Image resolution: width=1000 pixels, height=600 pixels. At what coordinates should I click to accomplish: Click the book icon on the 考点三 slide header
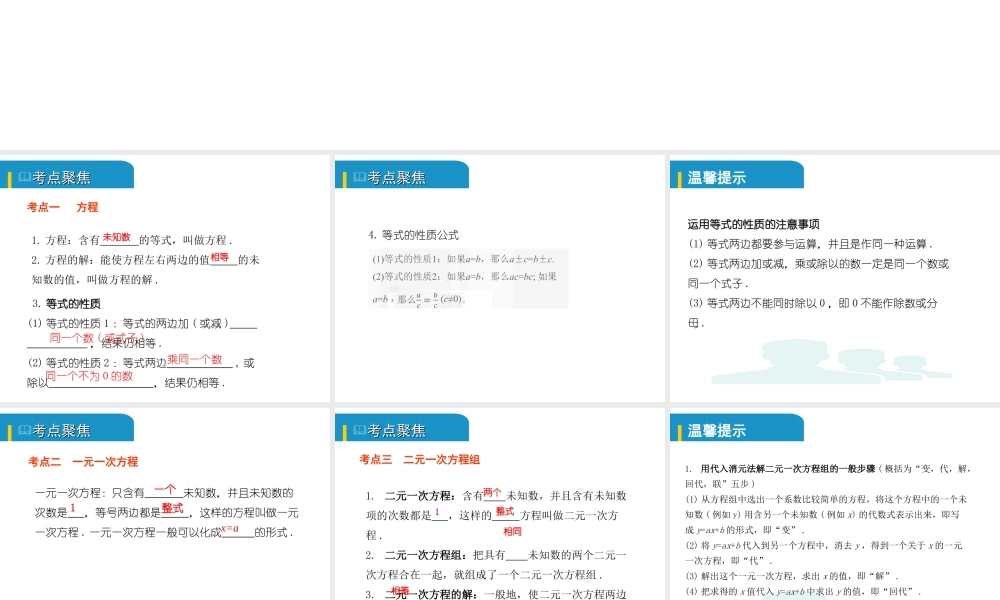point(359,430)
